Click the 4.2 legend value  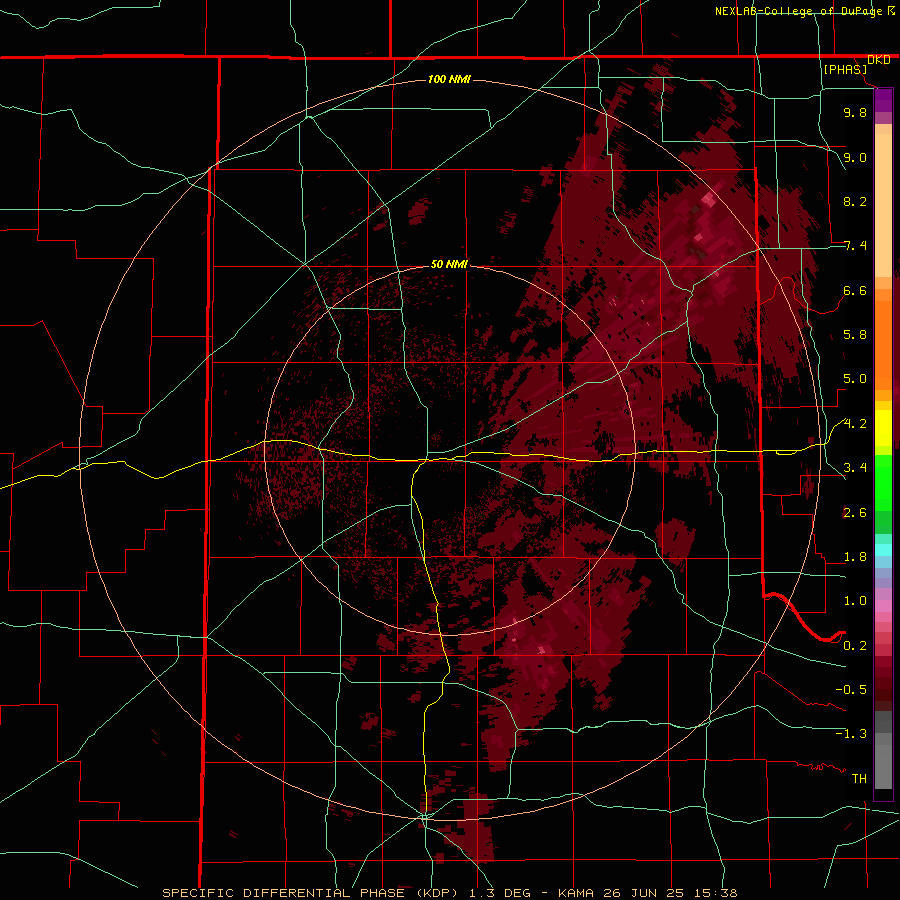click(x=855, y=424)
